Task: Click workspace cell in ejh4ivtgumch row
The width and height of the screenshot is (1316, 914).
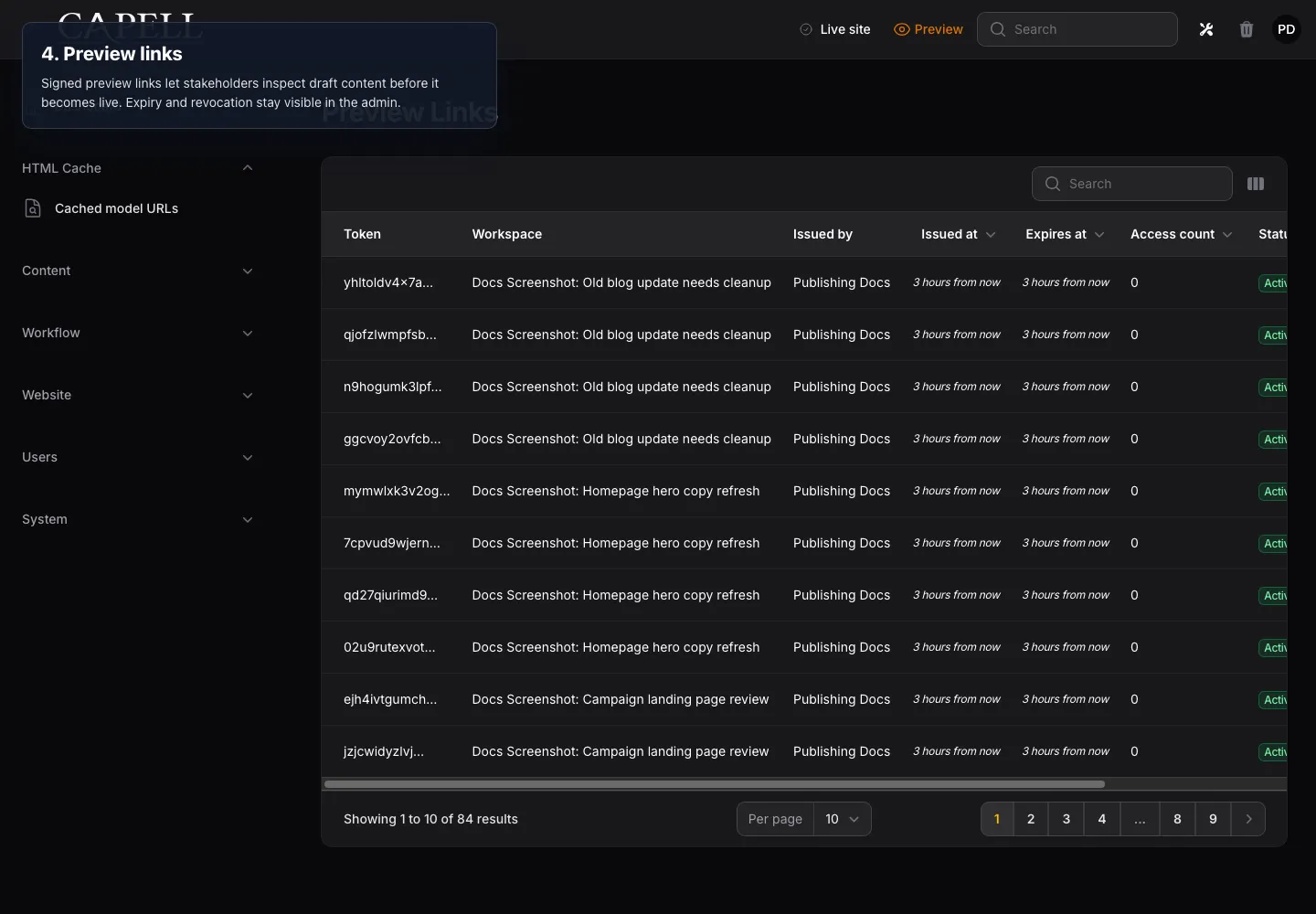Action: click(621, 699)
